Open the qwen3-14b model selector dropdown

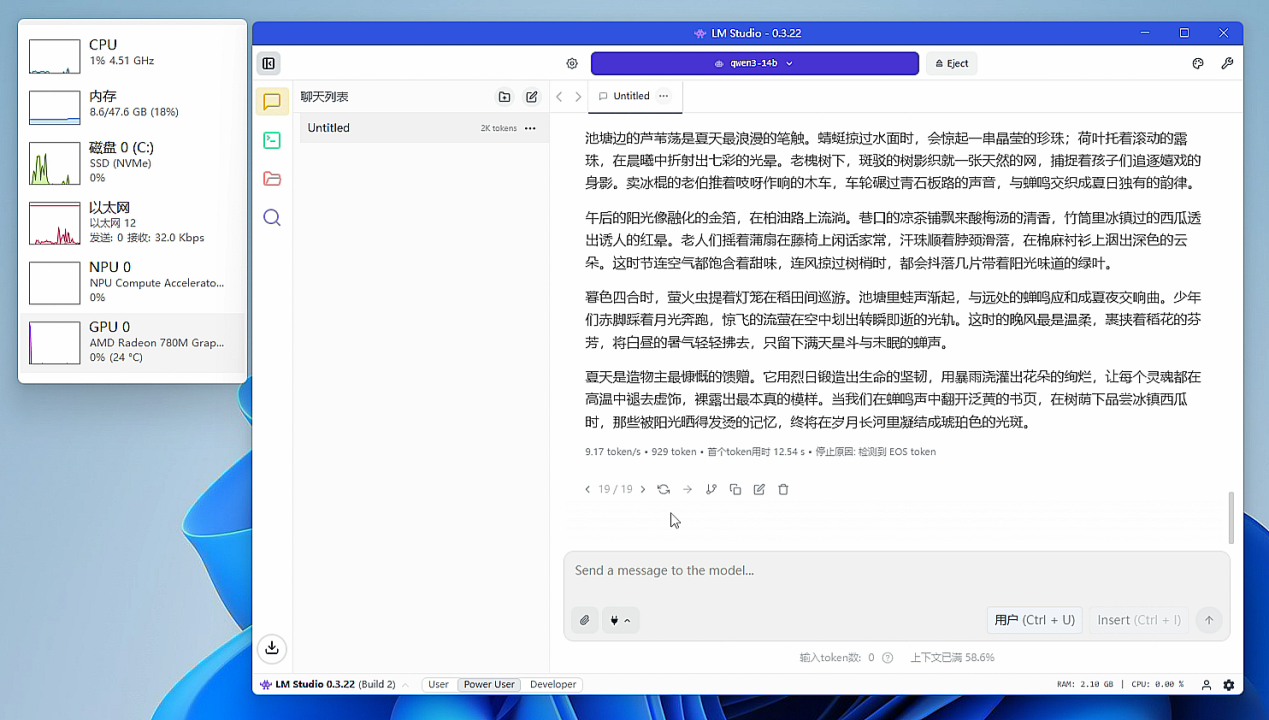(x=754, y=63)
